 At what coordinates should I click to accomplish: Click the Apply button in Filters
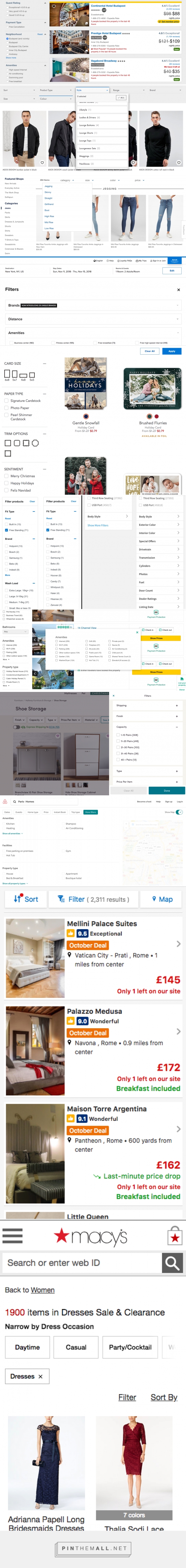coord(171,351)
